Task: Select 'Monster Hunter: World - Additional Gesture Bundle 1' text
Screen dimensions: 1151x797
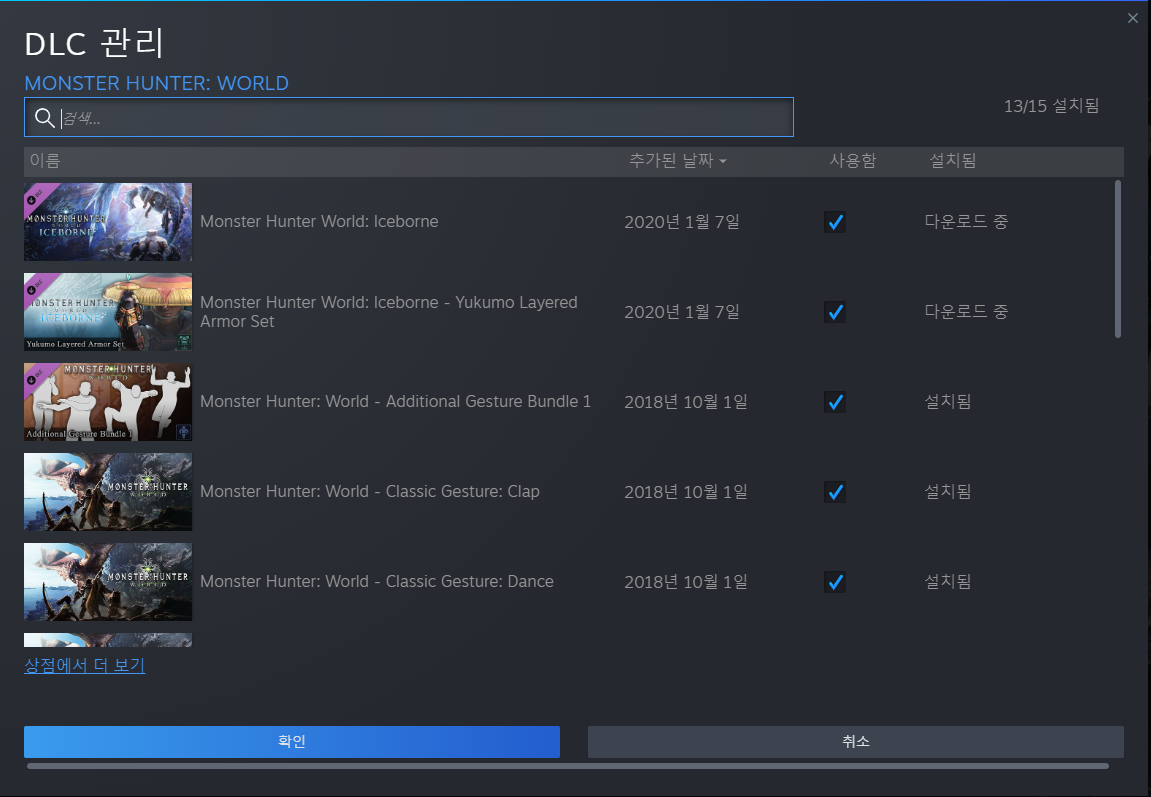Action: coord(395,401)
